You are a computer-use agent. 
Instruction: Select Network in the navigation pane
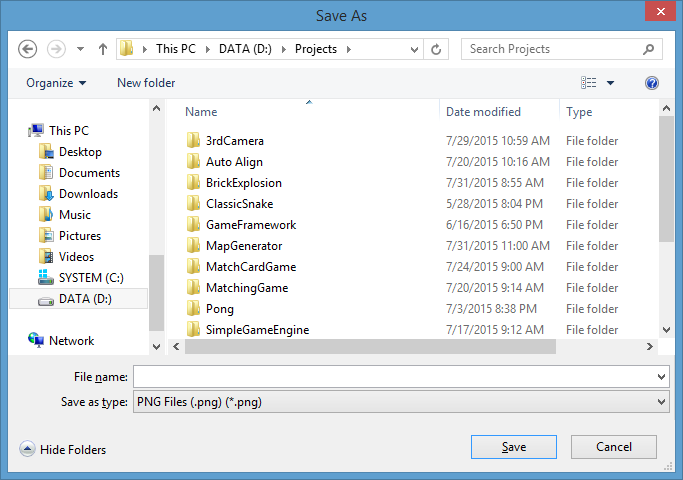coord(71,340)
